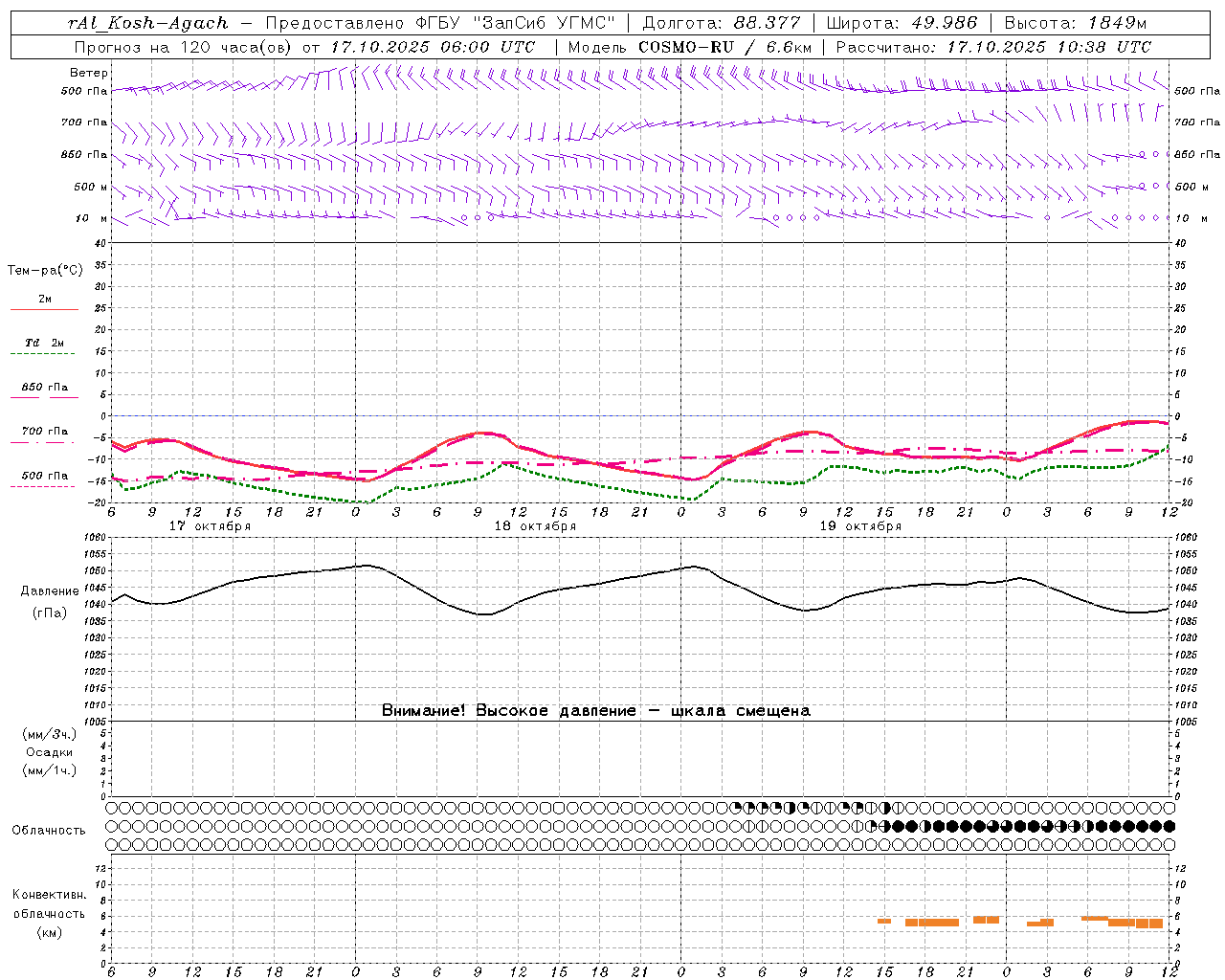Click the 17 октября date label
Screen dimensions: 1225x980
tap(210, 526)
